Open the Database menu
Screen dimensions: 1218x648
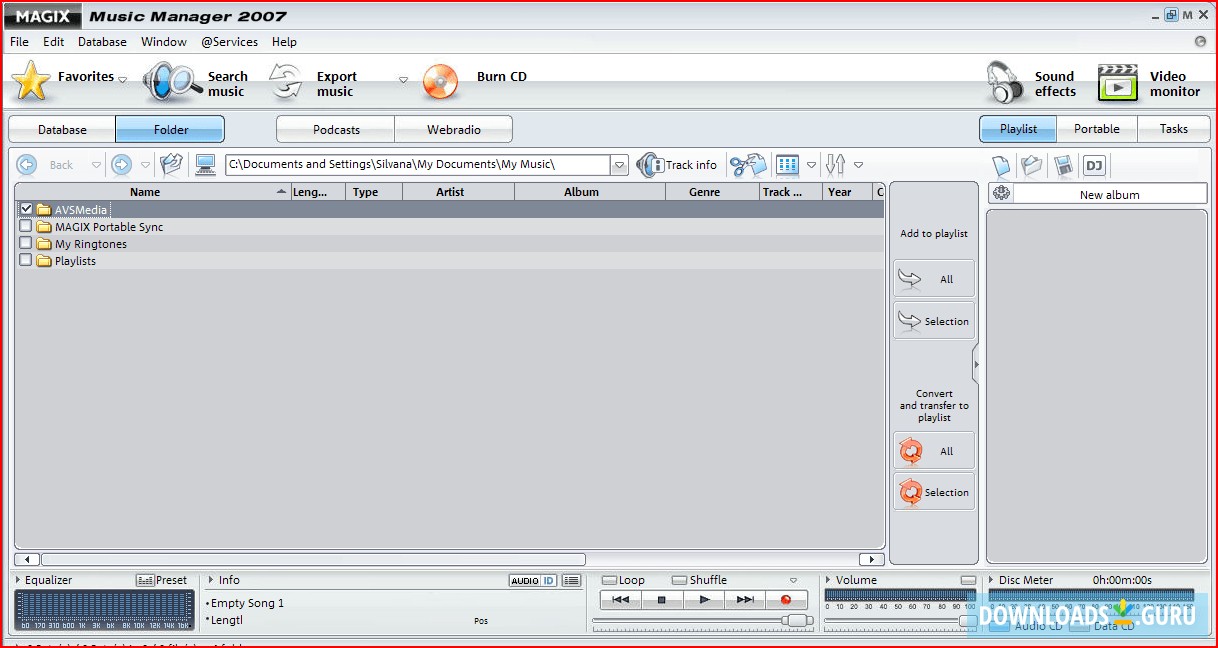tap(102, 42)
